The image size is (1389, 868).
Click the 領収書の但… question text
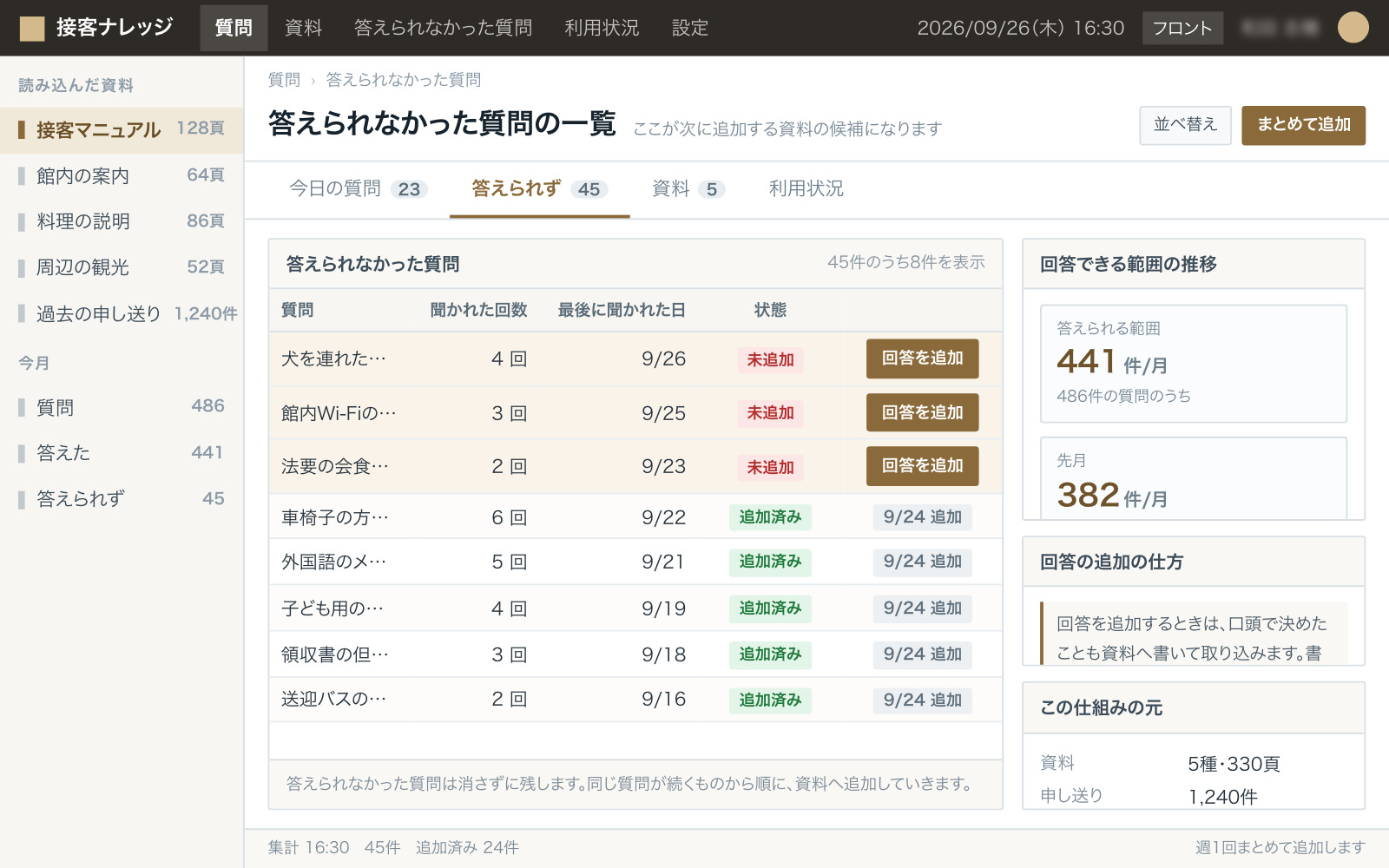[x=335, y=654]
